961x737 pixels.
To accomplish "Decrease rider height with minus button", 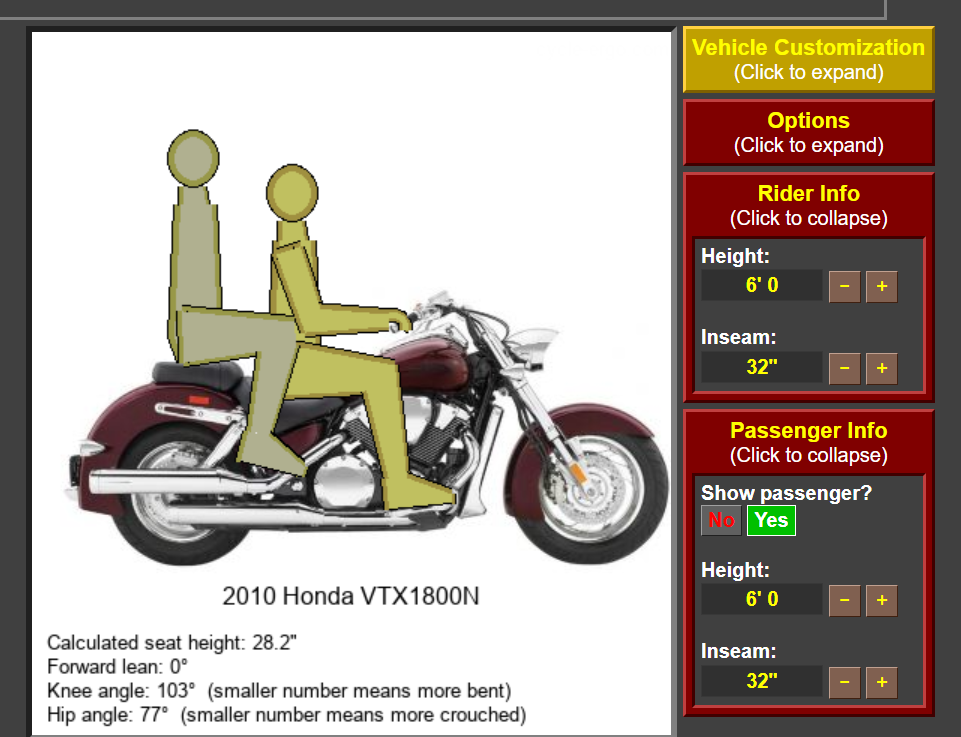I will point(845,286).
